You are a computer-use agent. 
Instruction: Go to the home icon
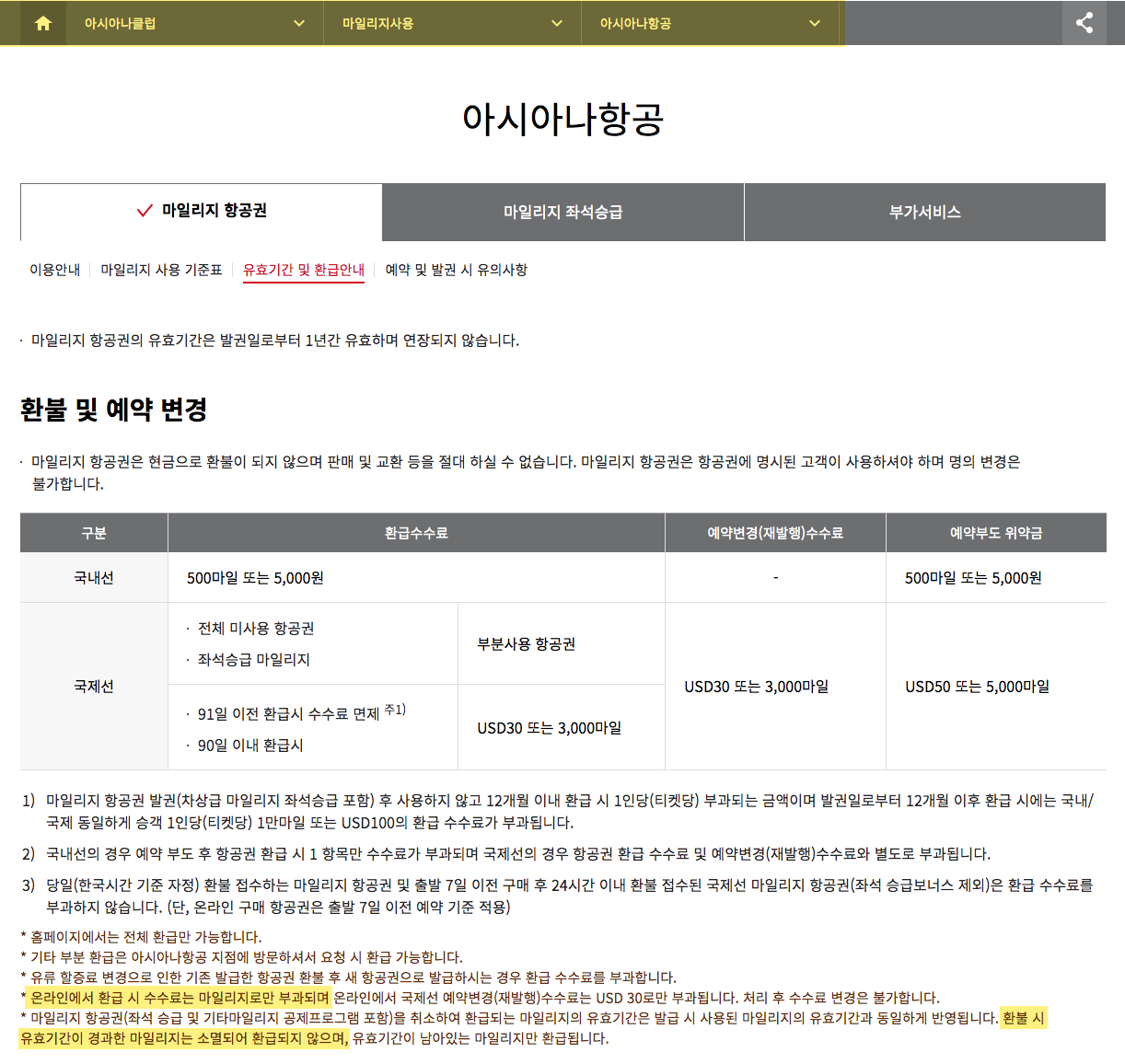tap(43, 23)
